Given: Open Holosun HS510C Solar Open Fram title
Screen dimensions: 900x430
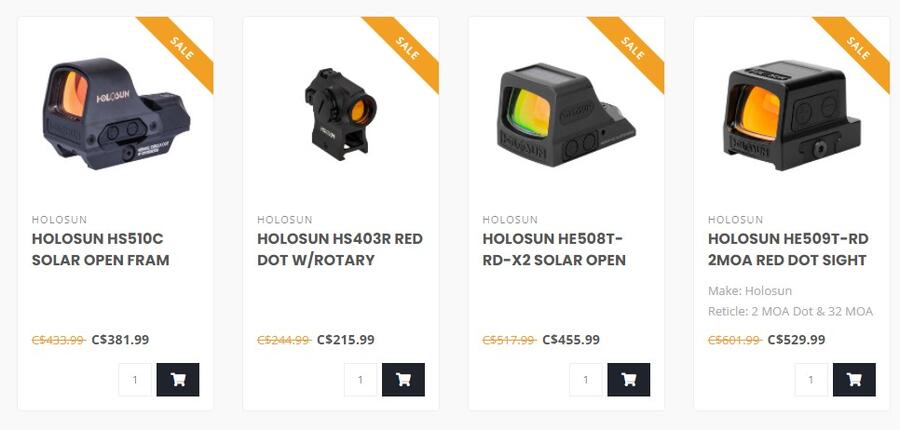Looking at the screenshot, I should [x=100, y=249].
